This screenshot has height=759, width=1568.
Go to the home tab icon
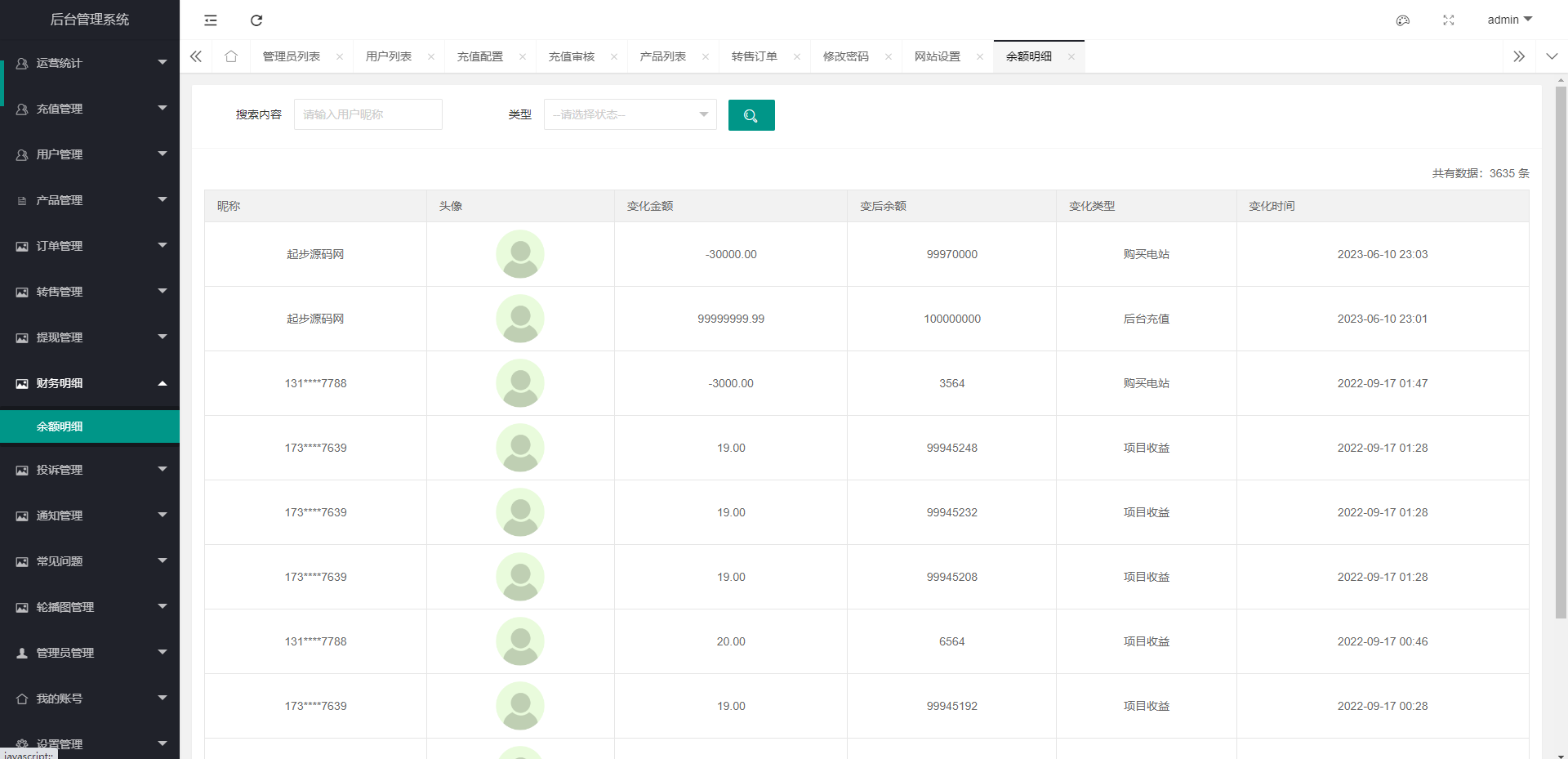[x=231, y=56]
